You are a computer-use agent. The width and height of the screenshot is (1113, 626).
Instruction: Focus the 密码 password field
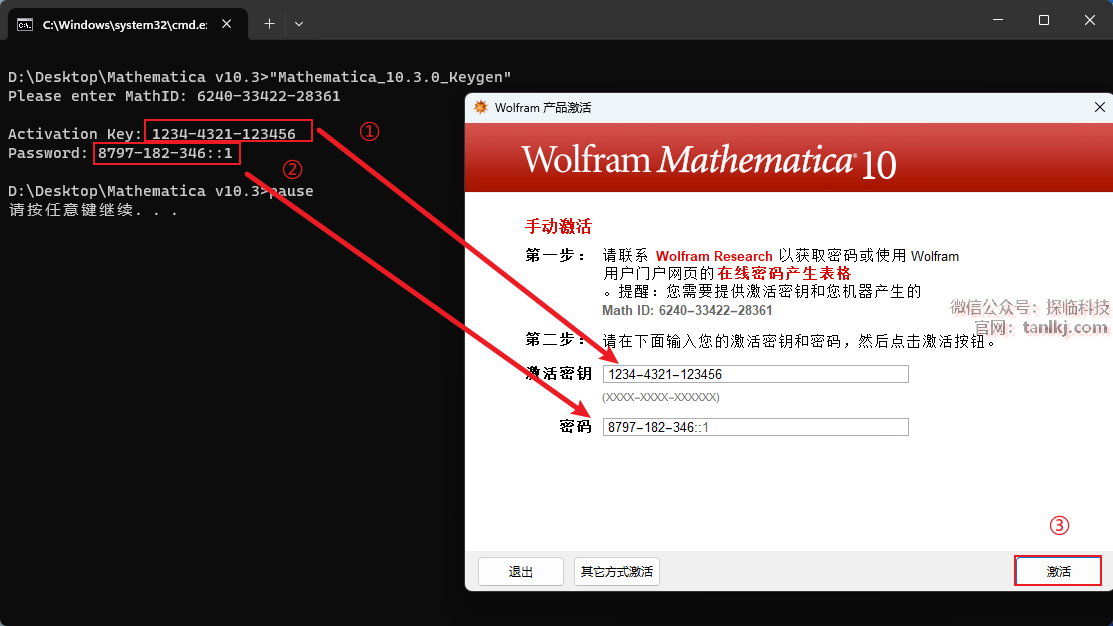click(755, 427)
